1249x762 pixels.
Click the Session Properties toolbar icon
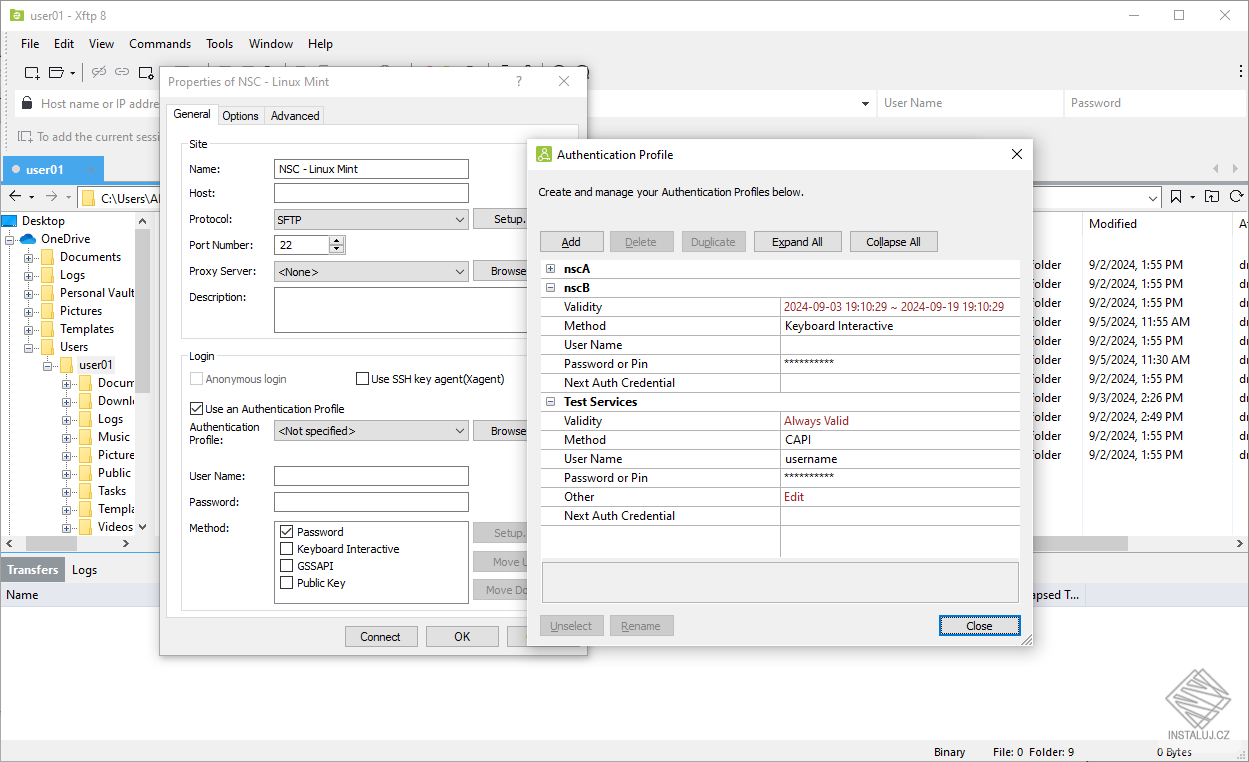click(146, 72)
